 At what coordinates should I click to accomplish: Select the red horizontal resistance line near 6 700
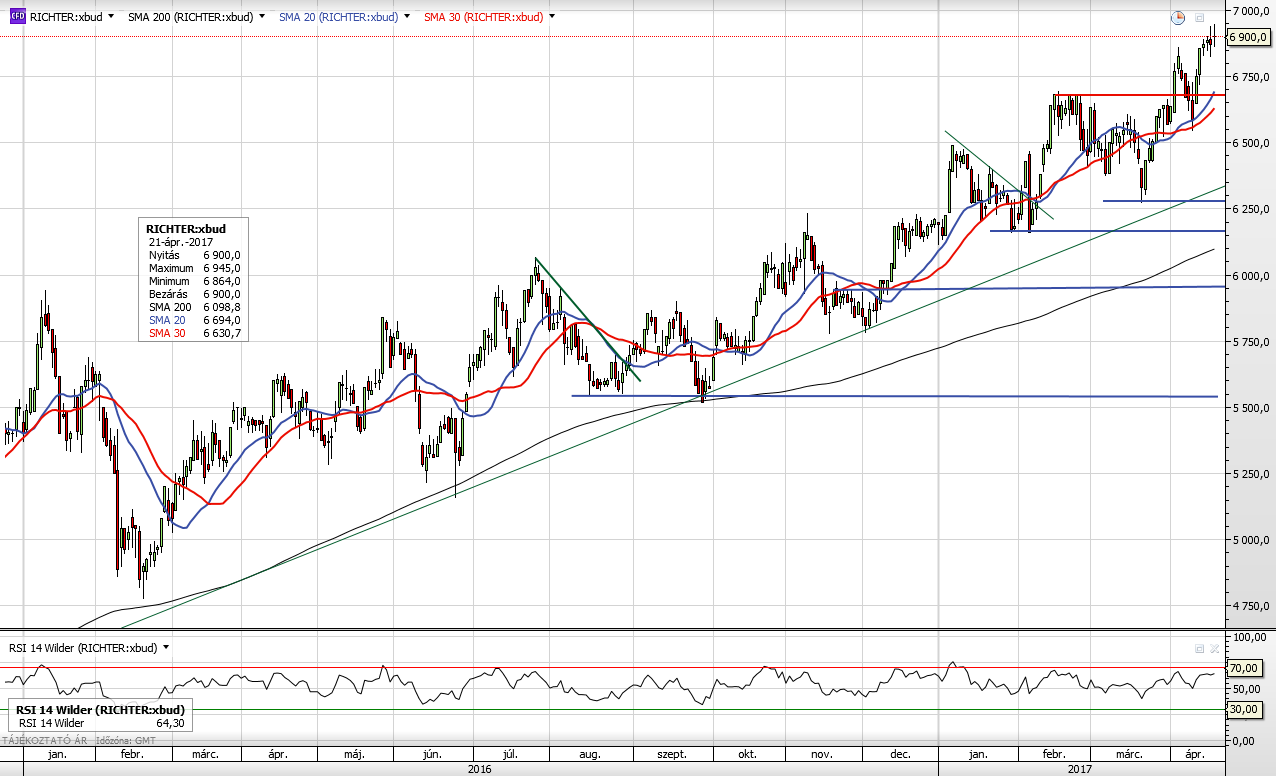coord(1120,96)
